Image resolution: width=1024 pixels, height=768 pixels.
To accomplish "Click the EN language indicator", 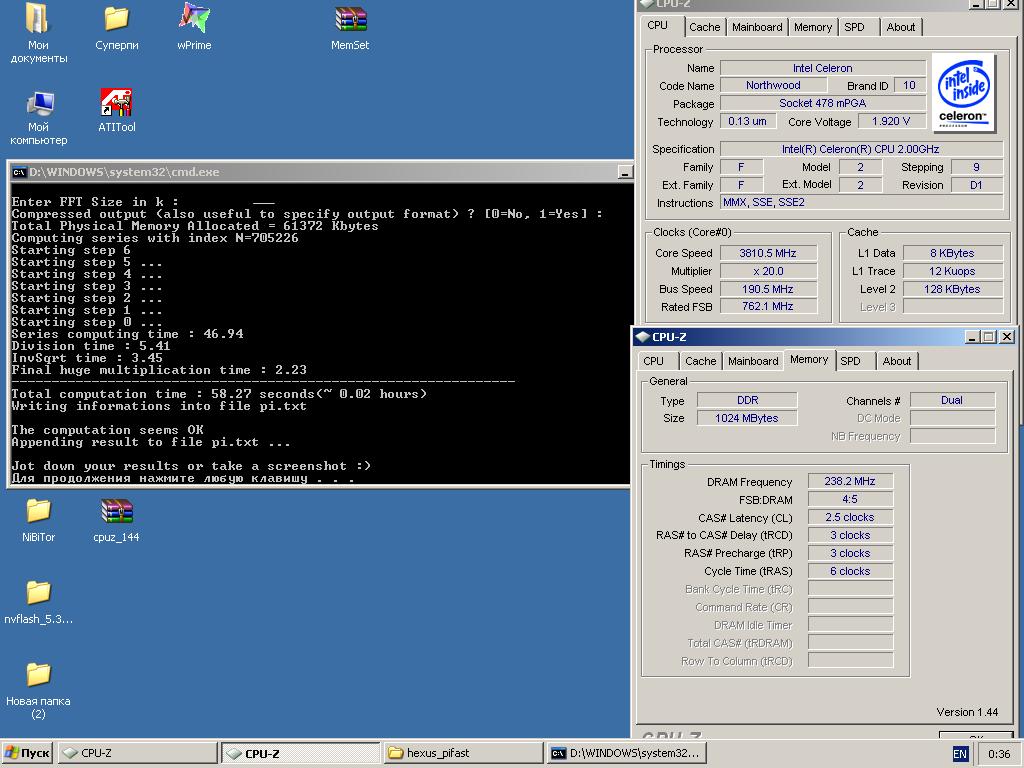I will (x=959, y=754).
